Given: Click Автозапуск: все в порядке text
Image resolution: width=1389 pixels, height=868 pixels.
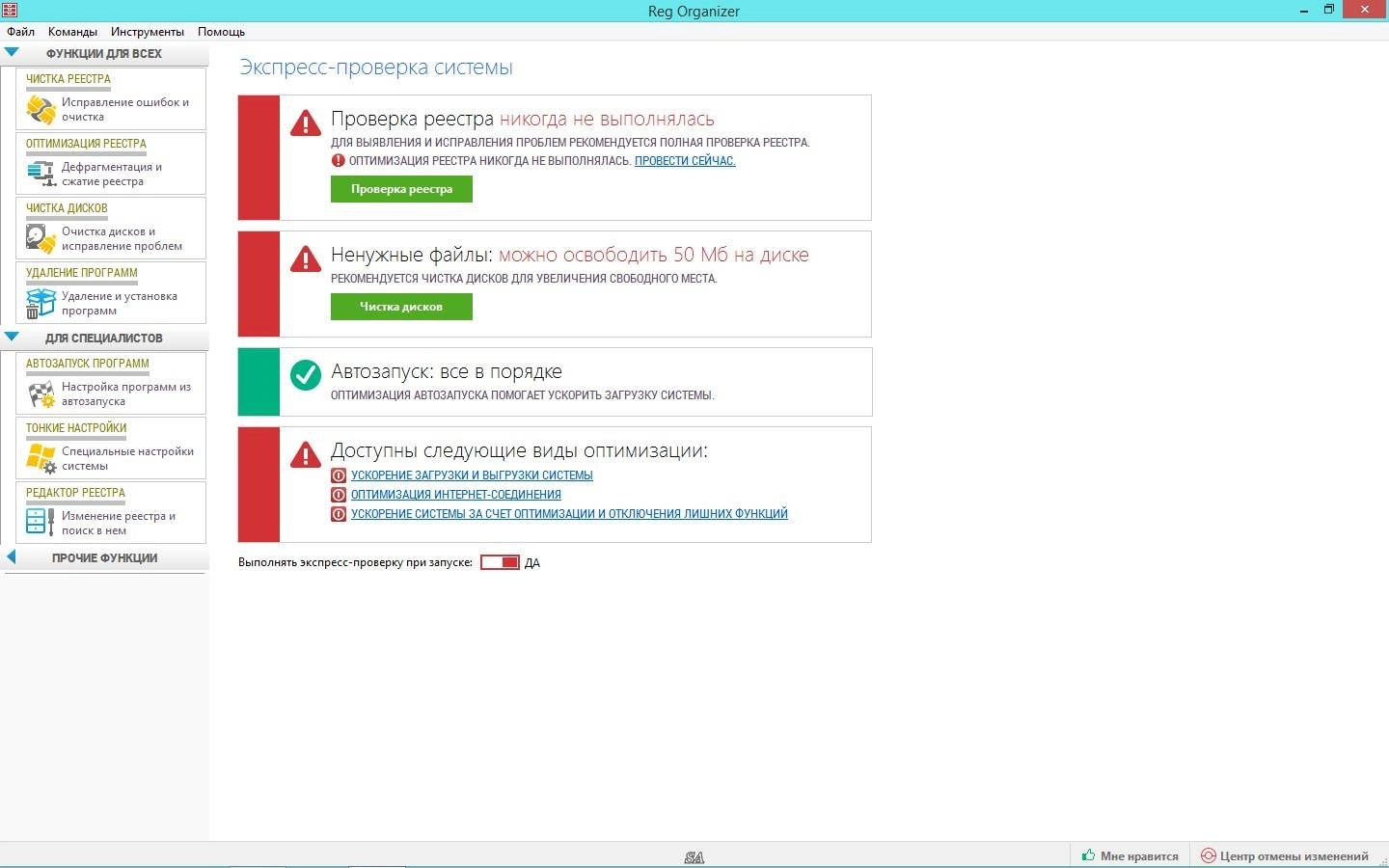Looking at the screenshot, I should [x=447, y=371].
